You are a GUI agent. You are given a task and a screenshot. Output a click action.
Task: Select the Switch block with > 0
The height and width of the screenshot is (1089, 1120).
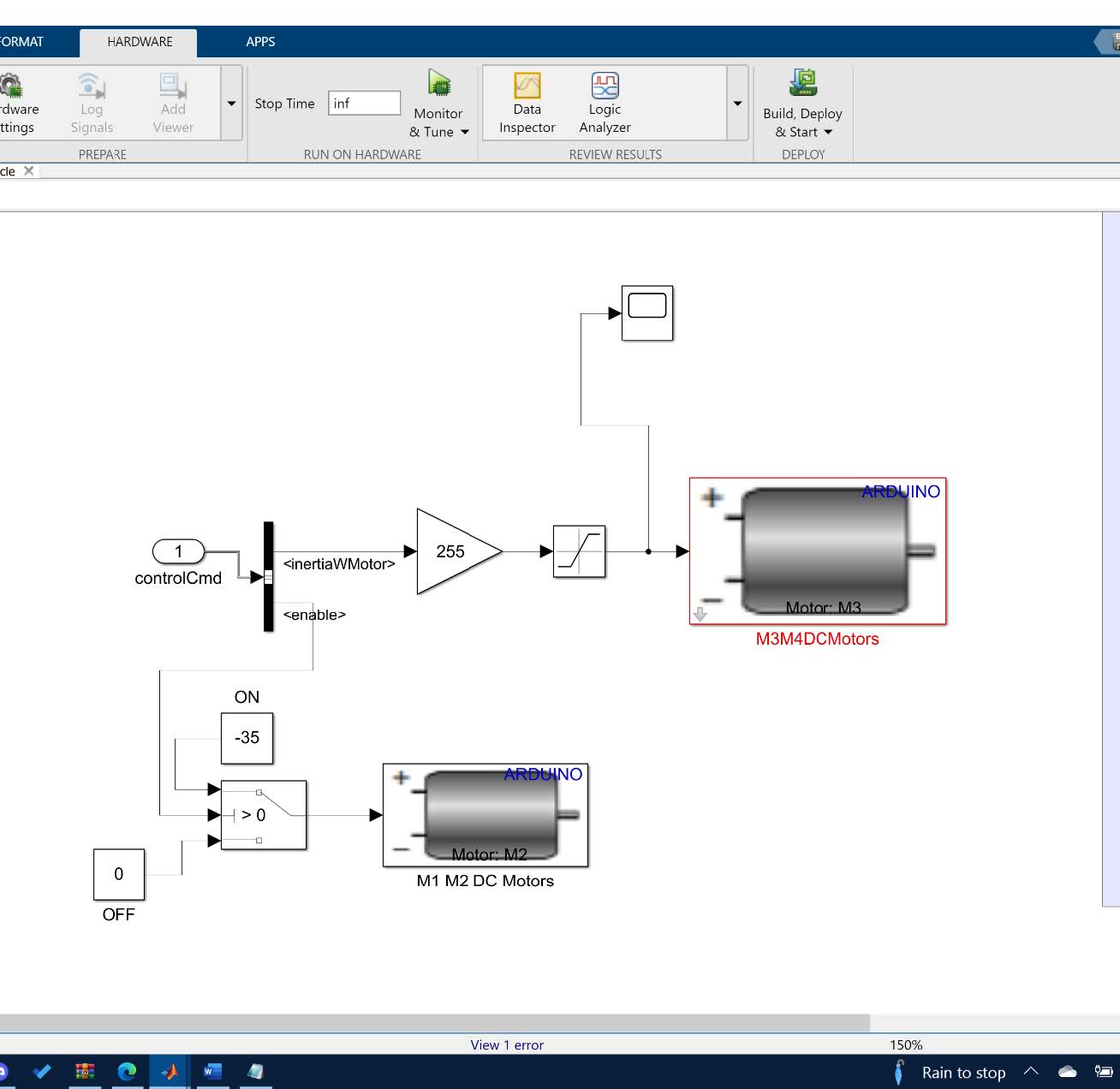[x=264, y=815]
